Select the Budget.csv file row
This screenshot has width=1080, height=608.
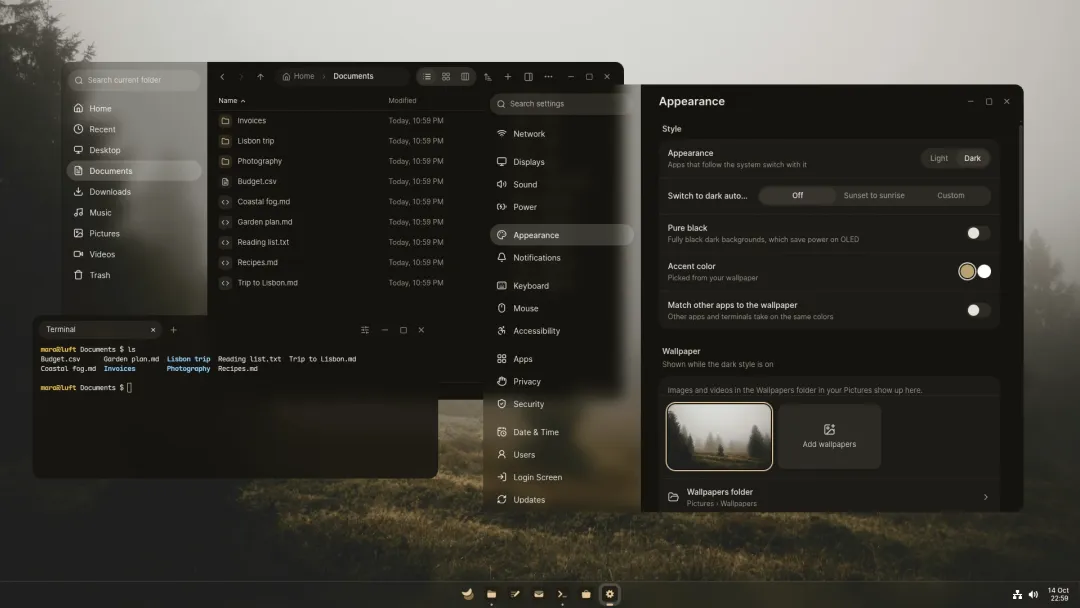click(348, 181)
